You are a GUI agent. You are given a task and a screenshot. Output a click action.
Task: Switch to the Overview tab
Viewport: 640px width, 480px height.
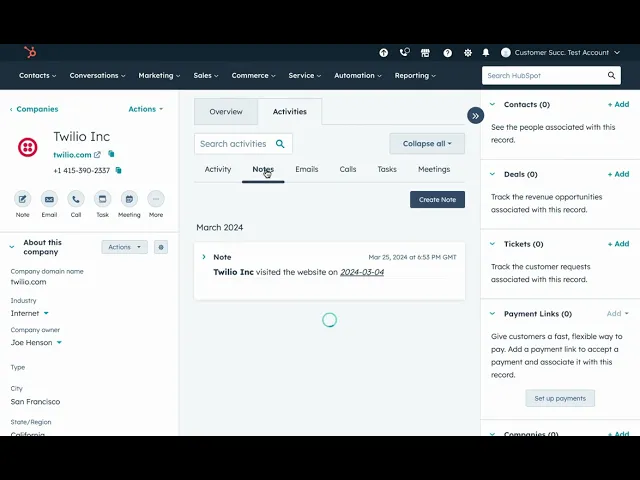226,111
